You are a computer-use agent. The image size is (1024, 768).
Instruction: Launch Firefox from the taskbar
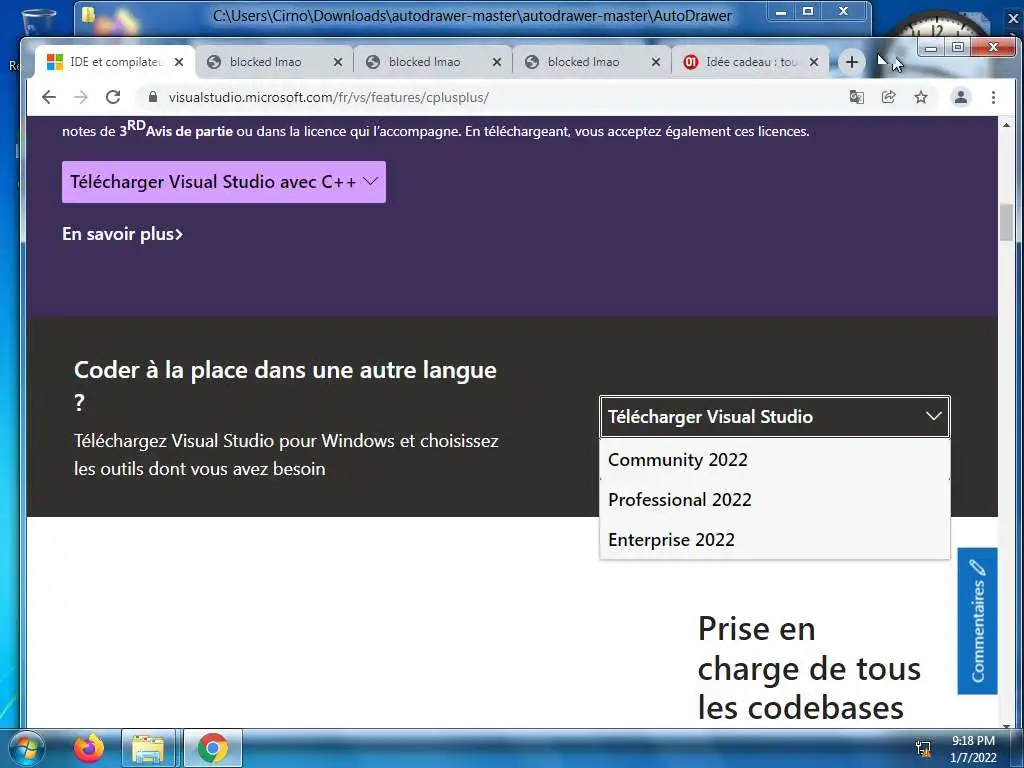(x=89, y=748)
